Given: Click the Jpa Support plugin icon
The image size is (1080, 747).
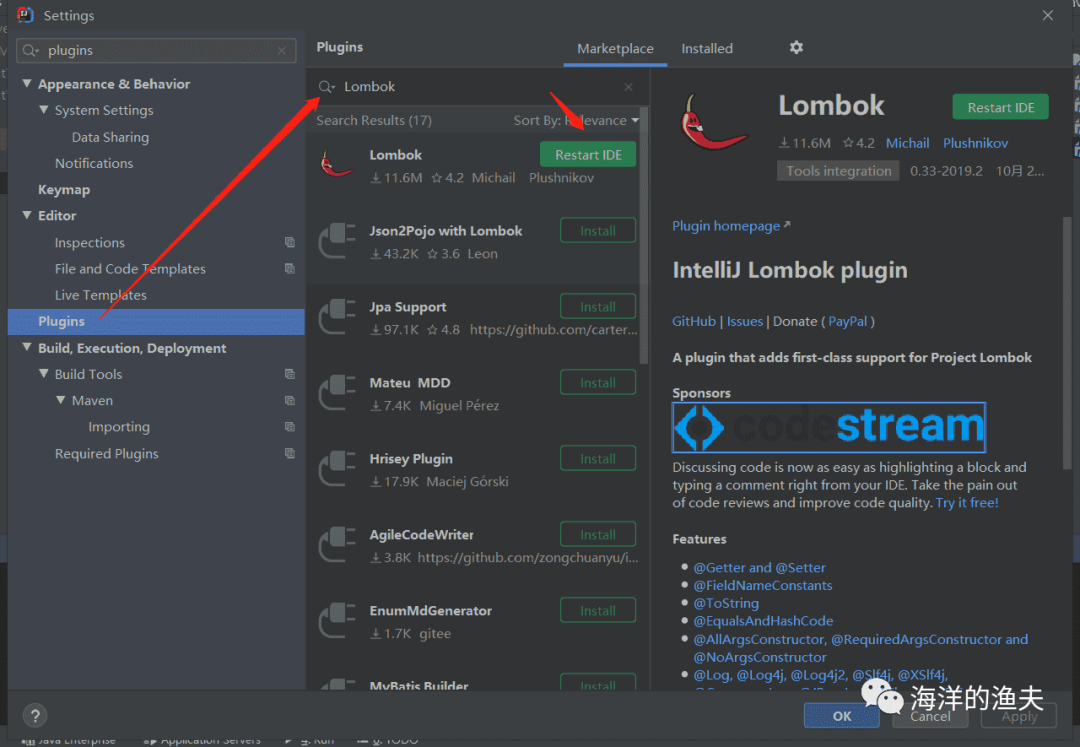Looking at the screenshot, I should [337, 316].
